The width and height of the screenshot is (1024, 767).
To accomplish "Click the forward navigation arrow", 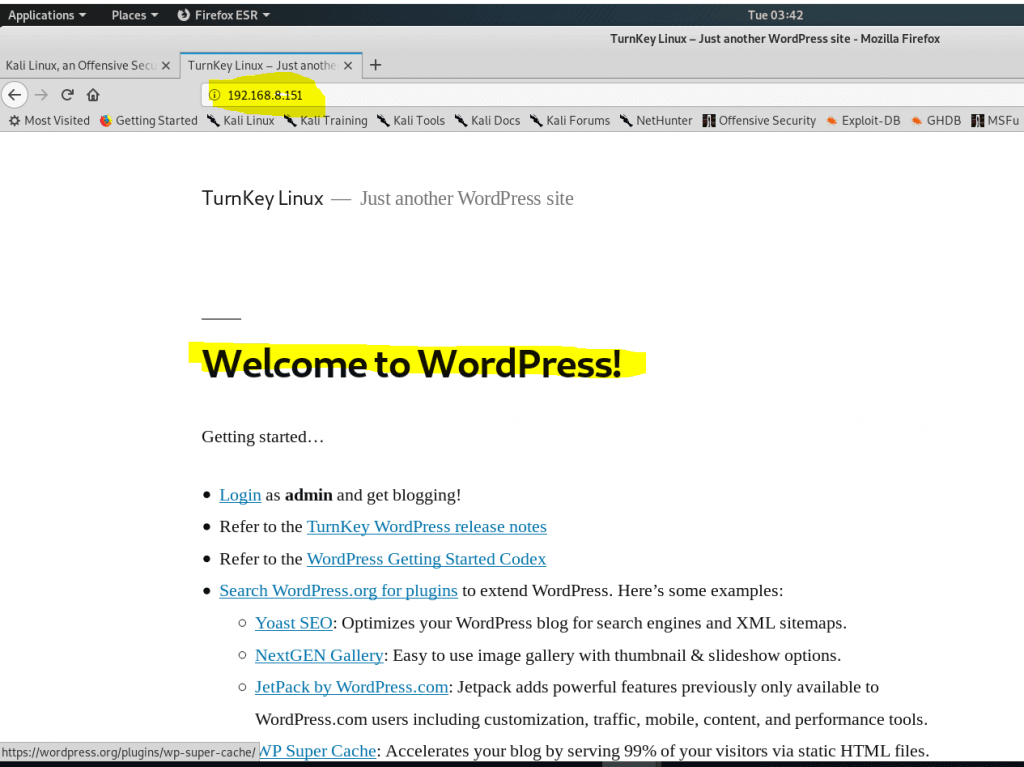I will [x=41, y=95].
